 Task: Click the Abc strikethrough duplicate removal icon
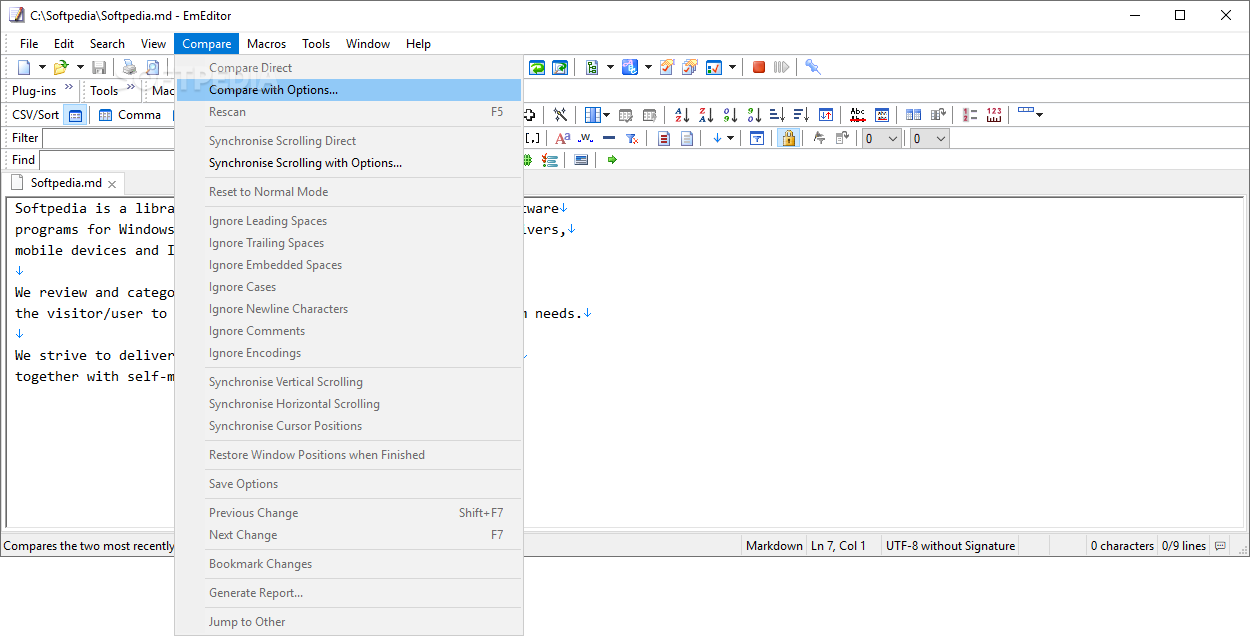[857, 115]
